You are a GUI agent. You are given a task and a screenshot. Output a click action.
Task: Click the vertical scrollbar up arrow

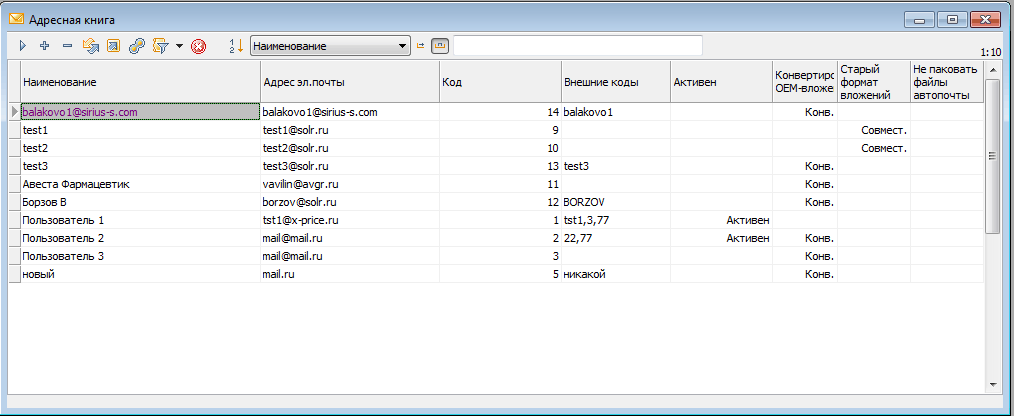point(993,68)
